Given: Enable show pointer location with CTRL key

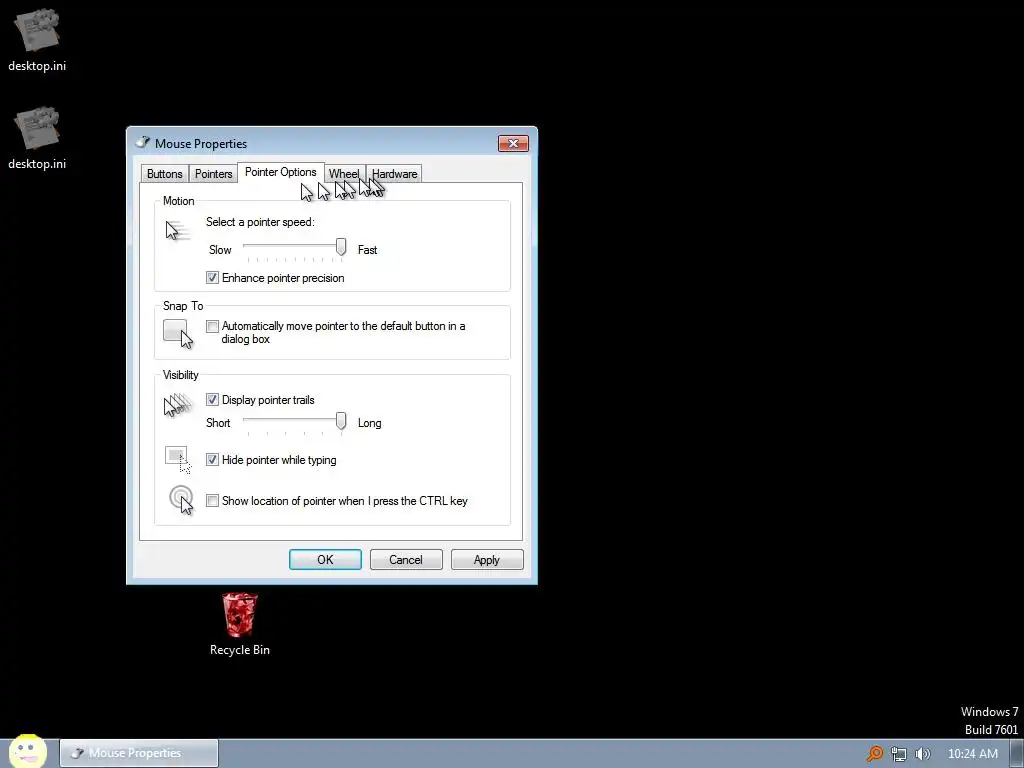Looking at the screenshot, I should coord(212,501).
